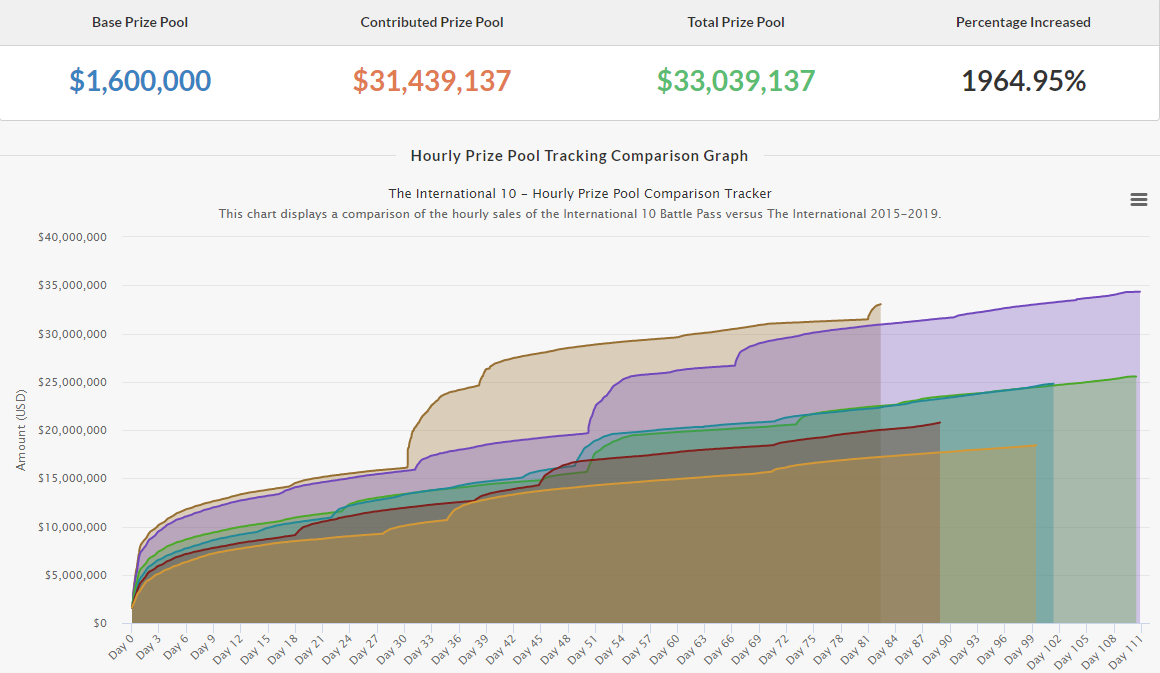This screenshot has width=1160, height=673.
Task: Click the Amount (USD) axis title
Action: (21, 430)
